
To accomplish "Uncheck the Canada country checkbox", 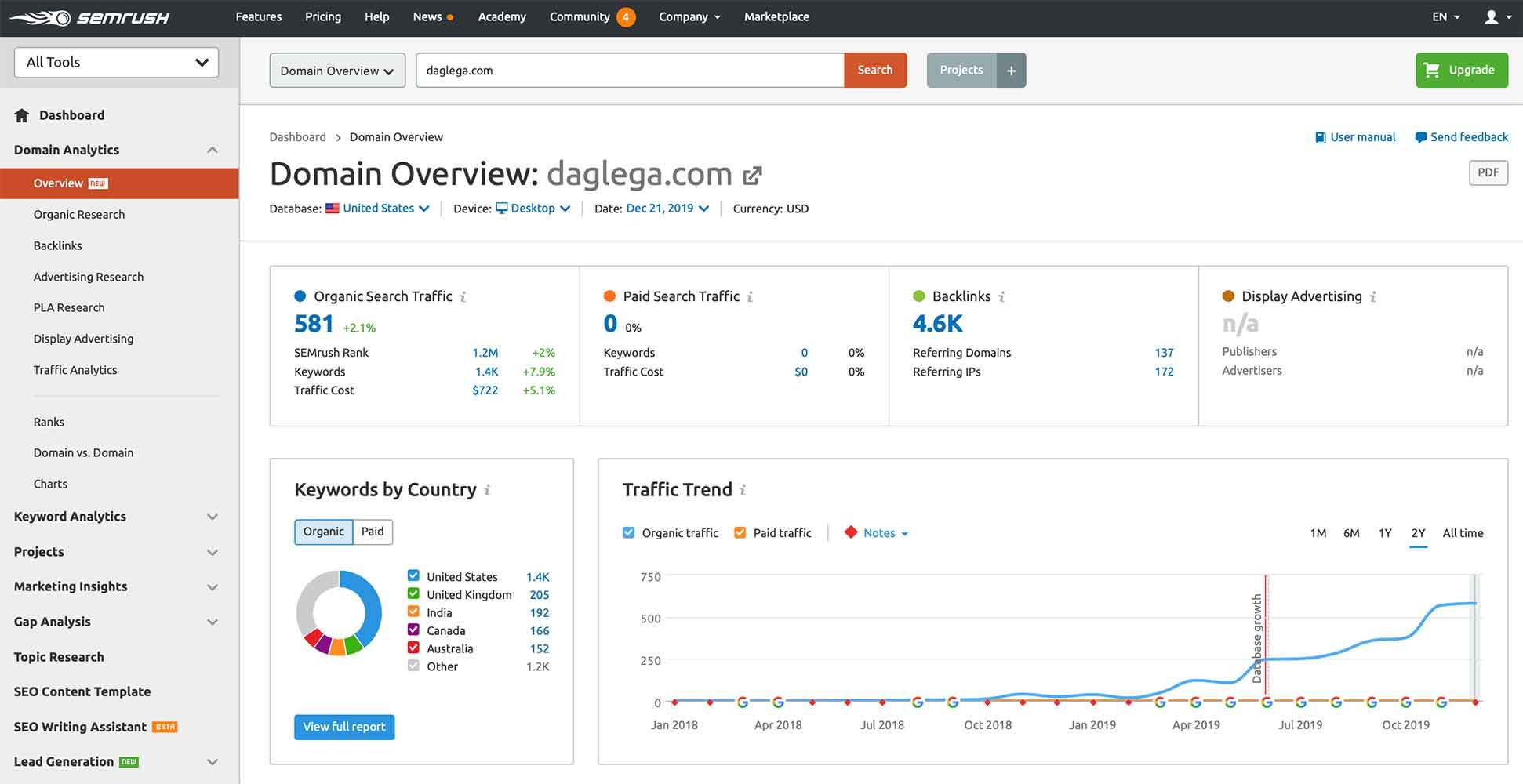I will (413, 630).
